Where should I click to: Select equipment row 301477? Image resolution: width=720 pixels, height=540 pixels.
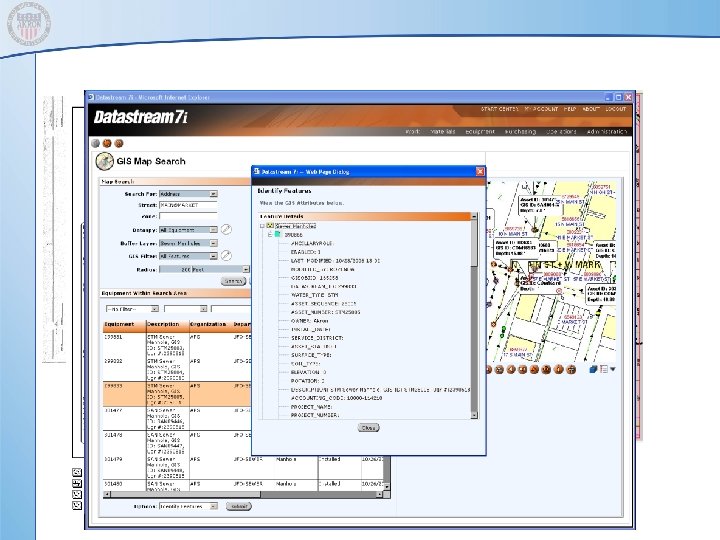coord(177,419)
